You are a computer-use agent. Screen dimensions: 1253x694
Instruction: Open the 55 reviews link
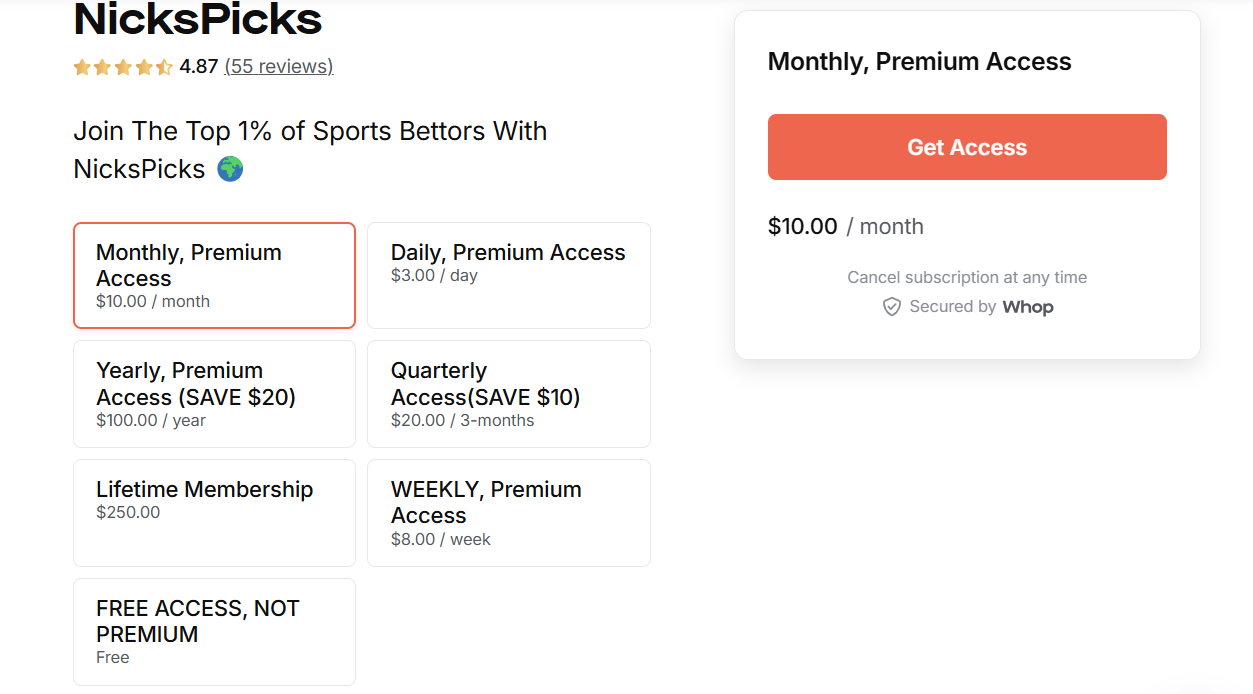click(x=278, y=66)
